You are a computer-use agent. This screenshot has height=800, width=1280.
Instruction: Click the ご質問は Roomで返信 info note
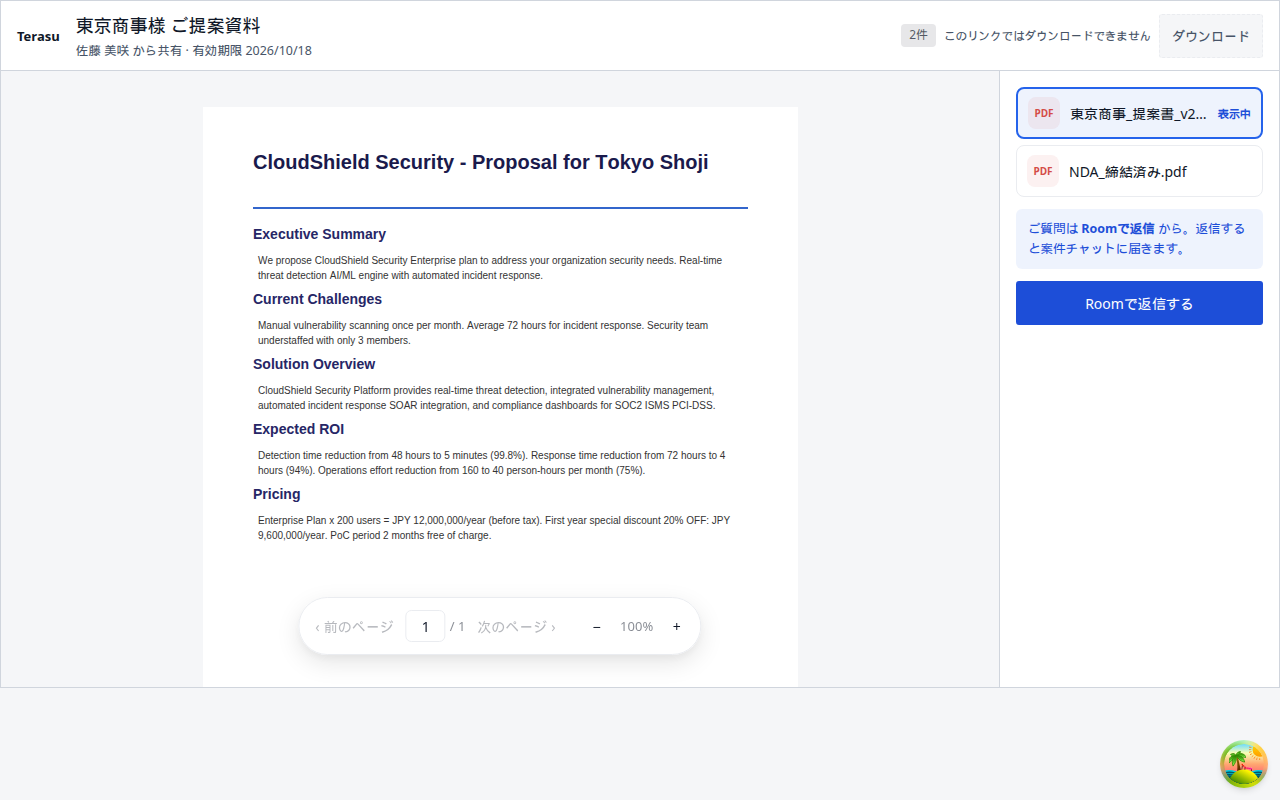point(1139,239)
